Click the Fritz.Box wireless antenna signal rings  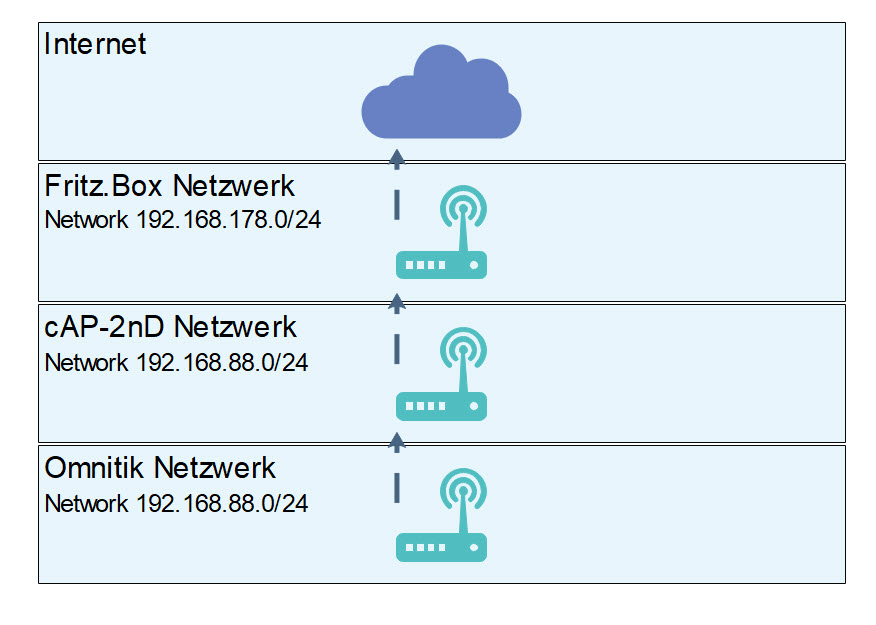(x=462, y=209)
